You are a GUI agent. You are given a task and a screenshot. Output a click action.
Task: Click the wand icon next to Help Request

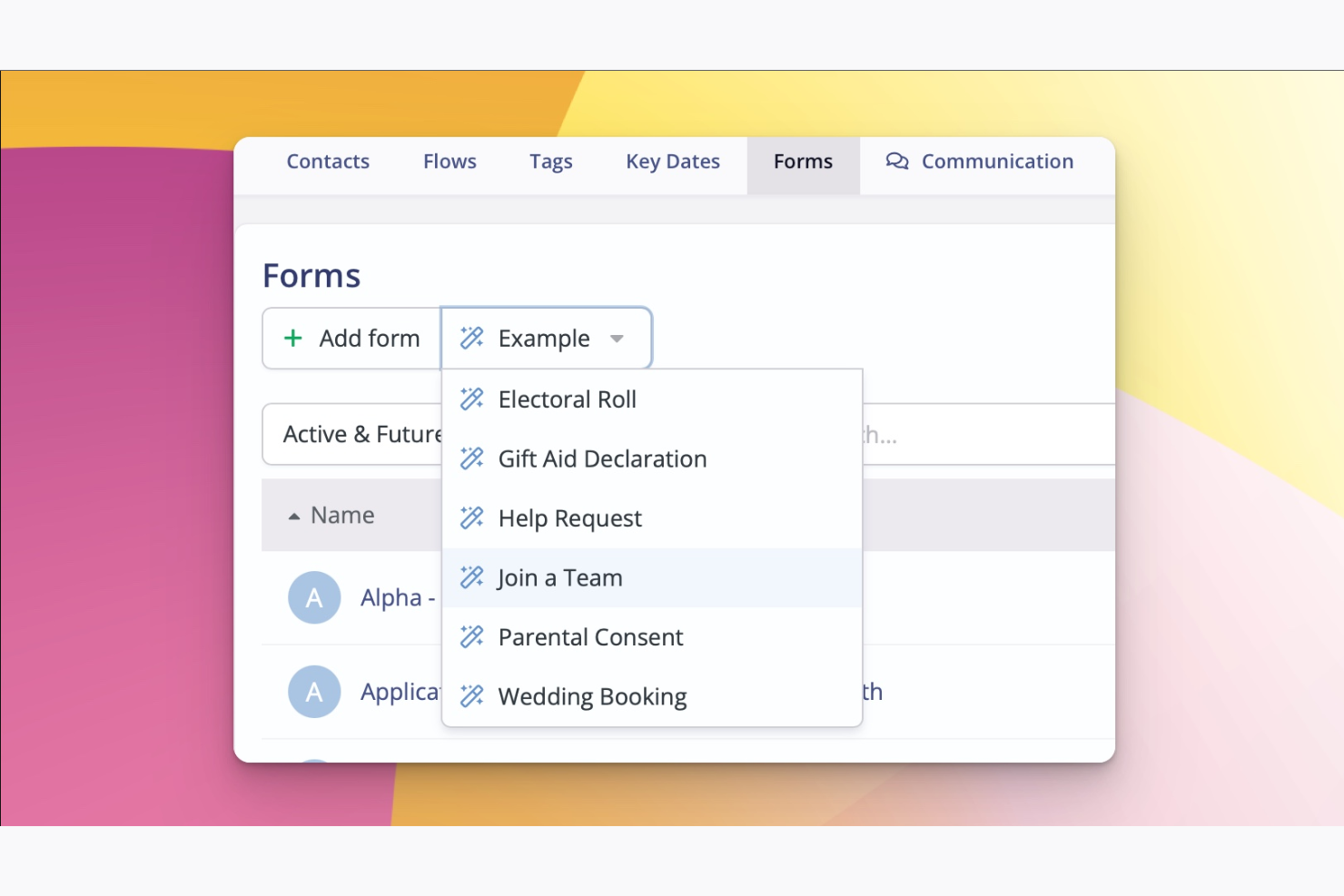click(x=472, y=517)
